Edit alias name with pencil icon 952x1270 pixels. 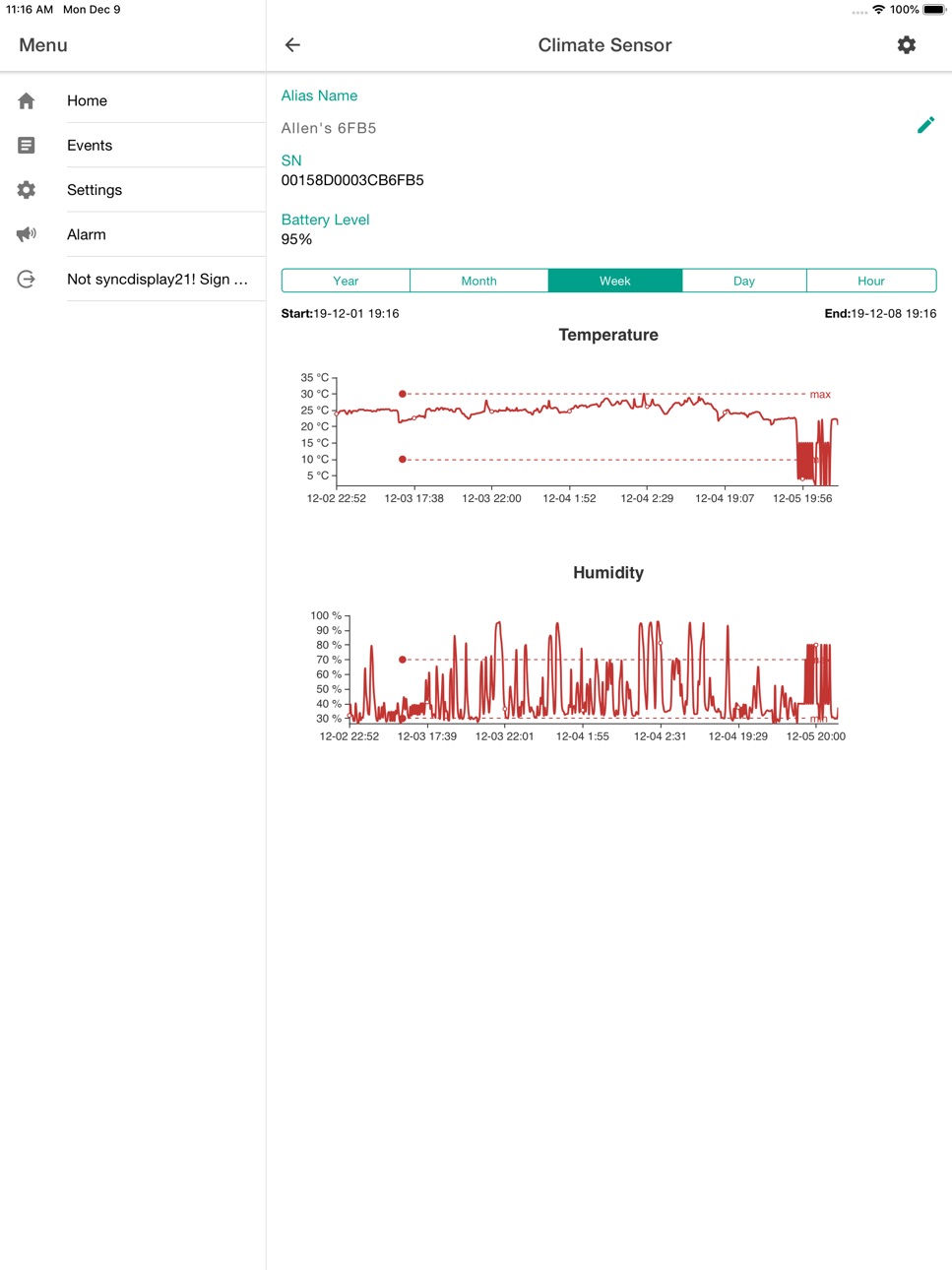coord(925,125)
